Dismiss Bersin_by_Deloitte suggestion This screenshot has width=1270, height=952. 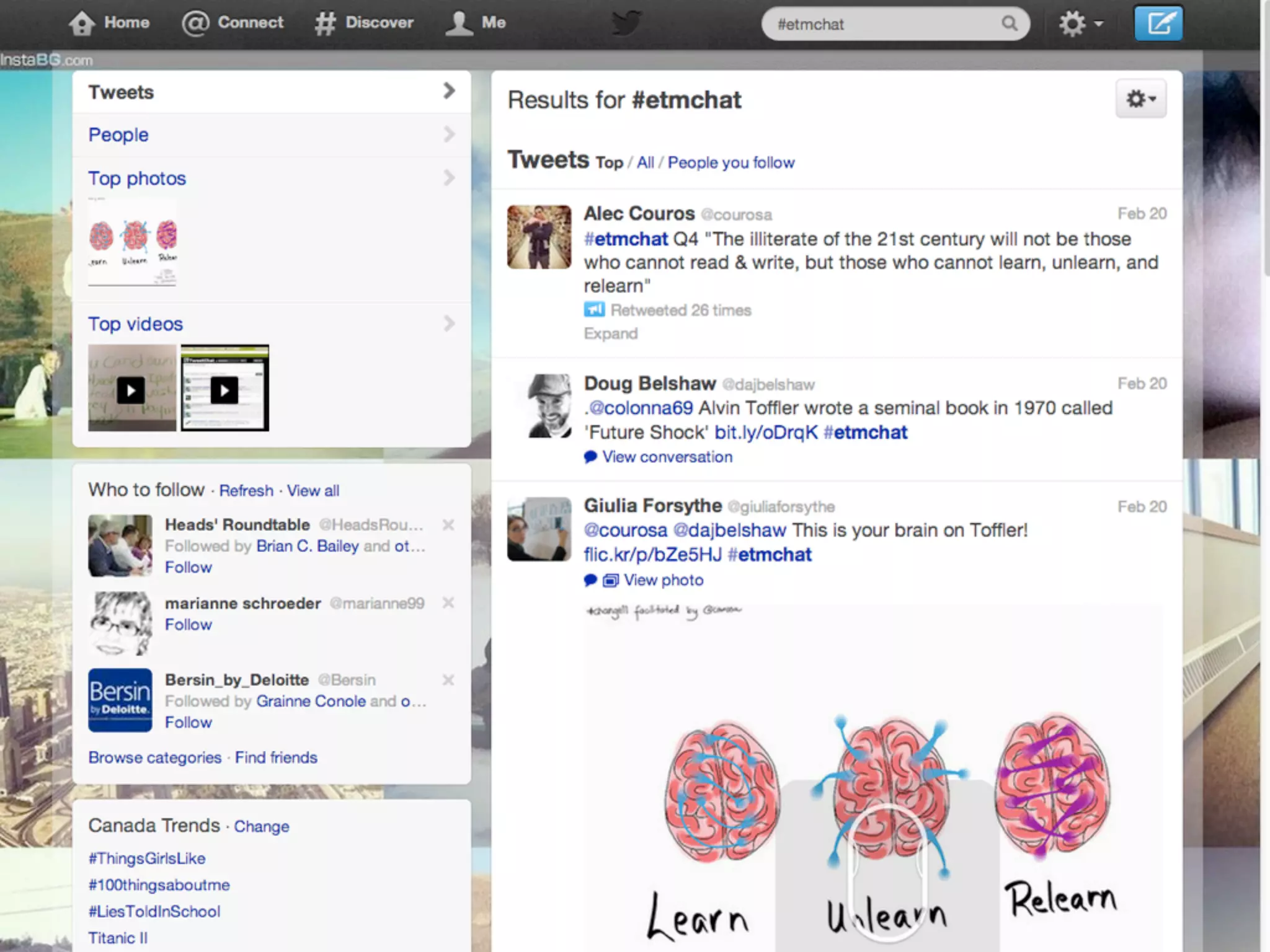tap(448, 680)
